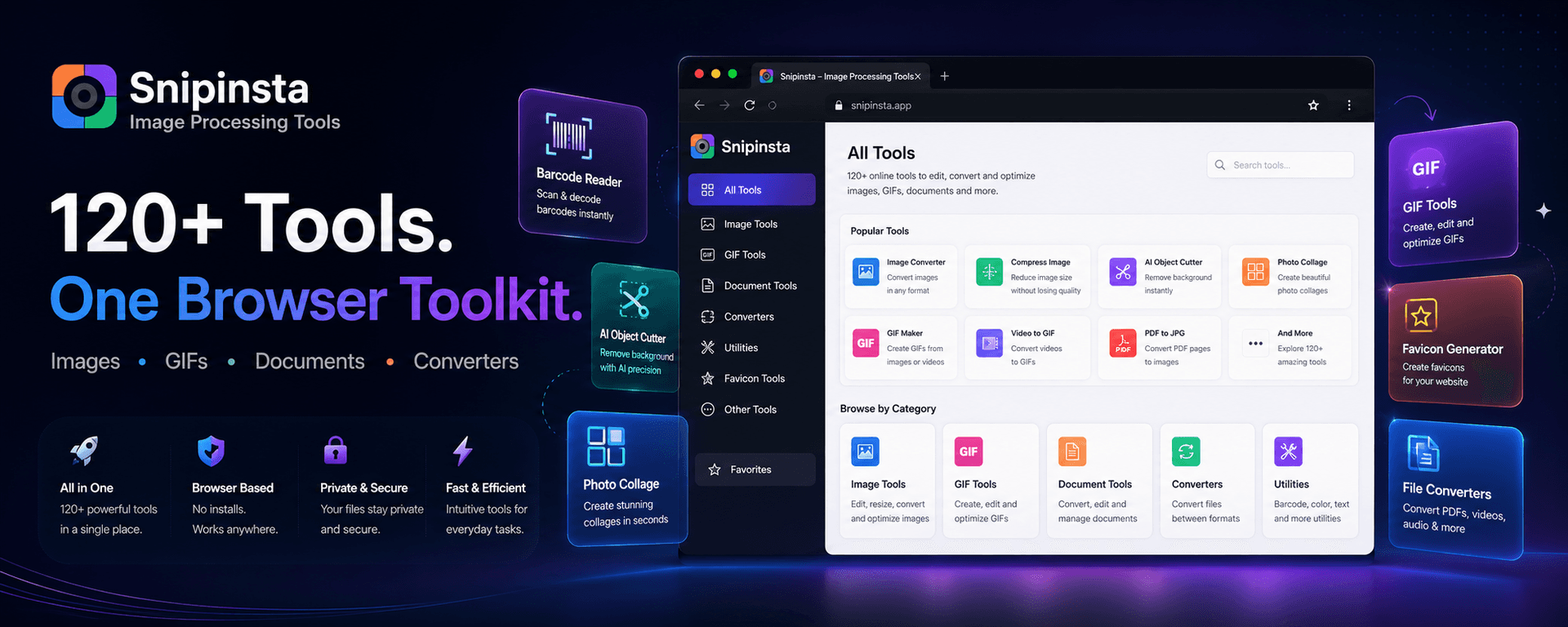This screenshot has height=627, width=1568.
Task: Click the floating GIF Tools GIF icon
Action: 1426,167
